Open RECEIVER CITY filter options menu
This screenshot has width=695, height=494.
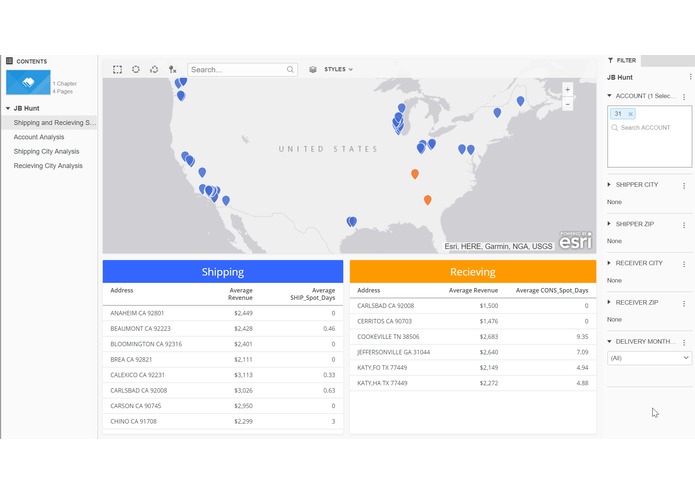684,264
